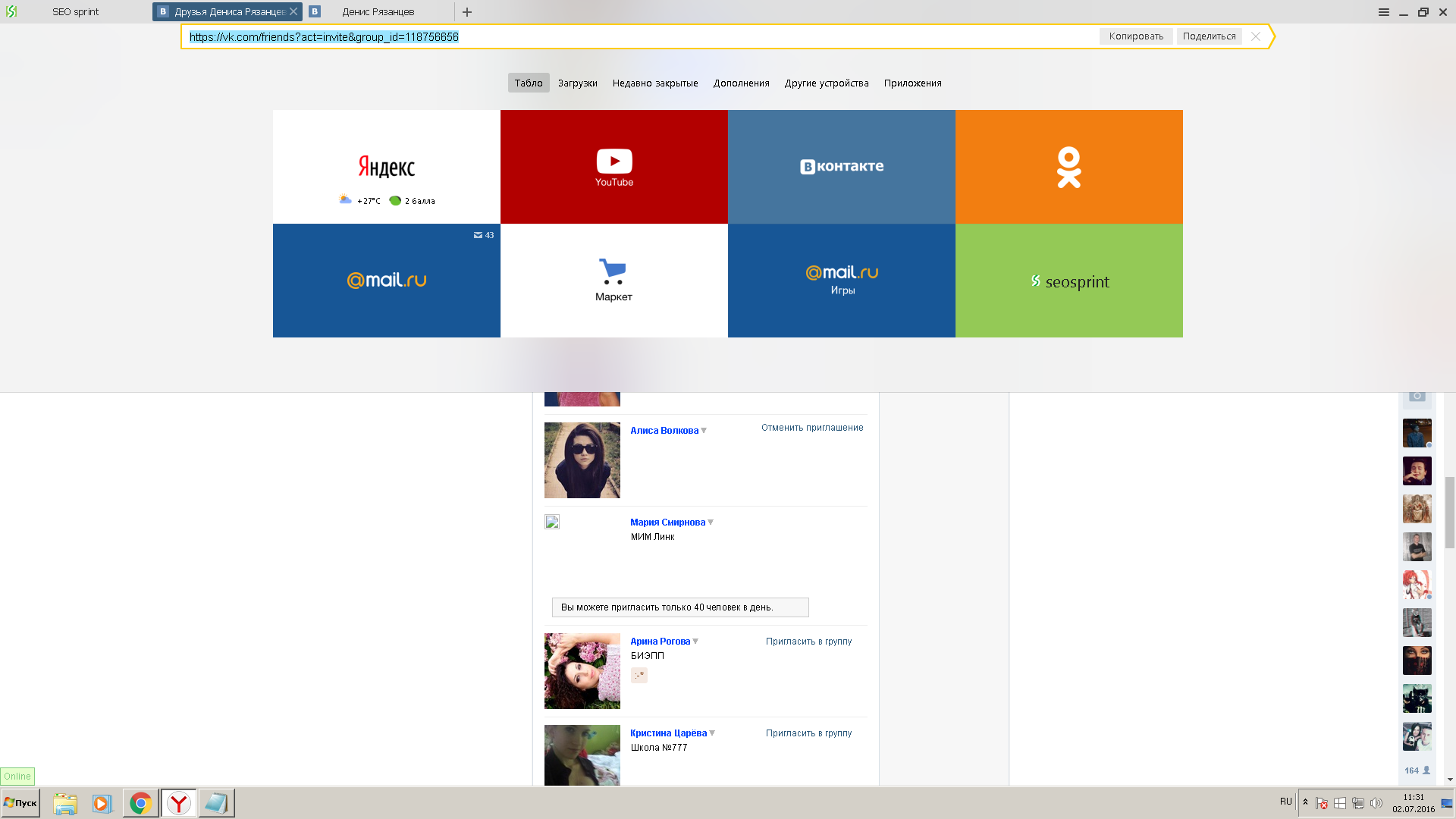
Task: Expand dropdown arrow next to Кристина Царёва
Action: 712,733
